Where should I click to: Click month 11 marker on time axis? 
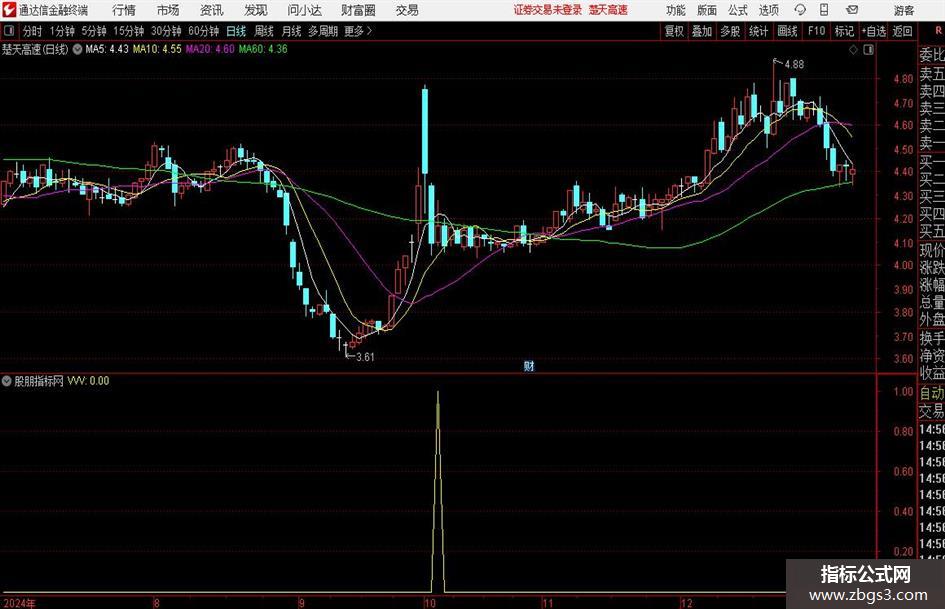(547, 603)
